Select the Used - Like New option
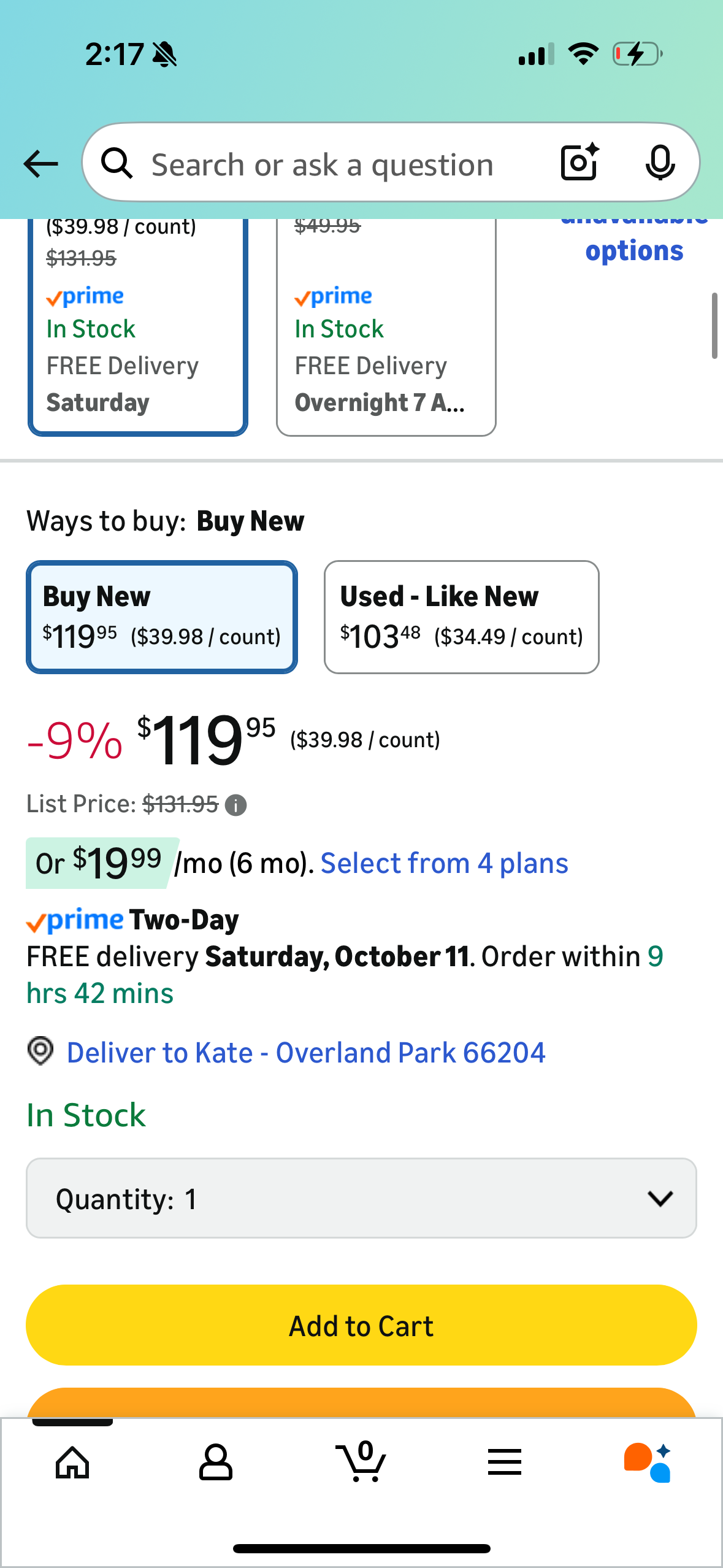This screenshot has height=1568, width=723. pos(461,617)
